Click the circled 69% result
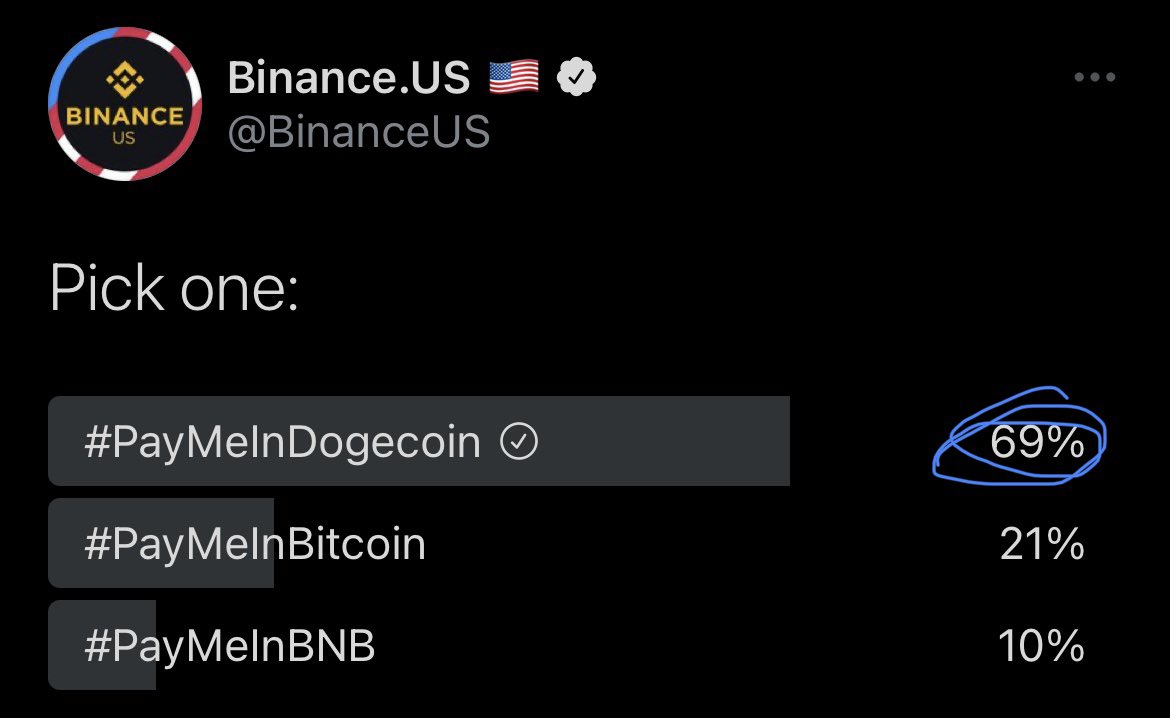This screenshot has width=1170, height=718. tap(1037, 442)
